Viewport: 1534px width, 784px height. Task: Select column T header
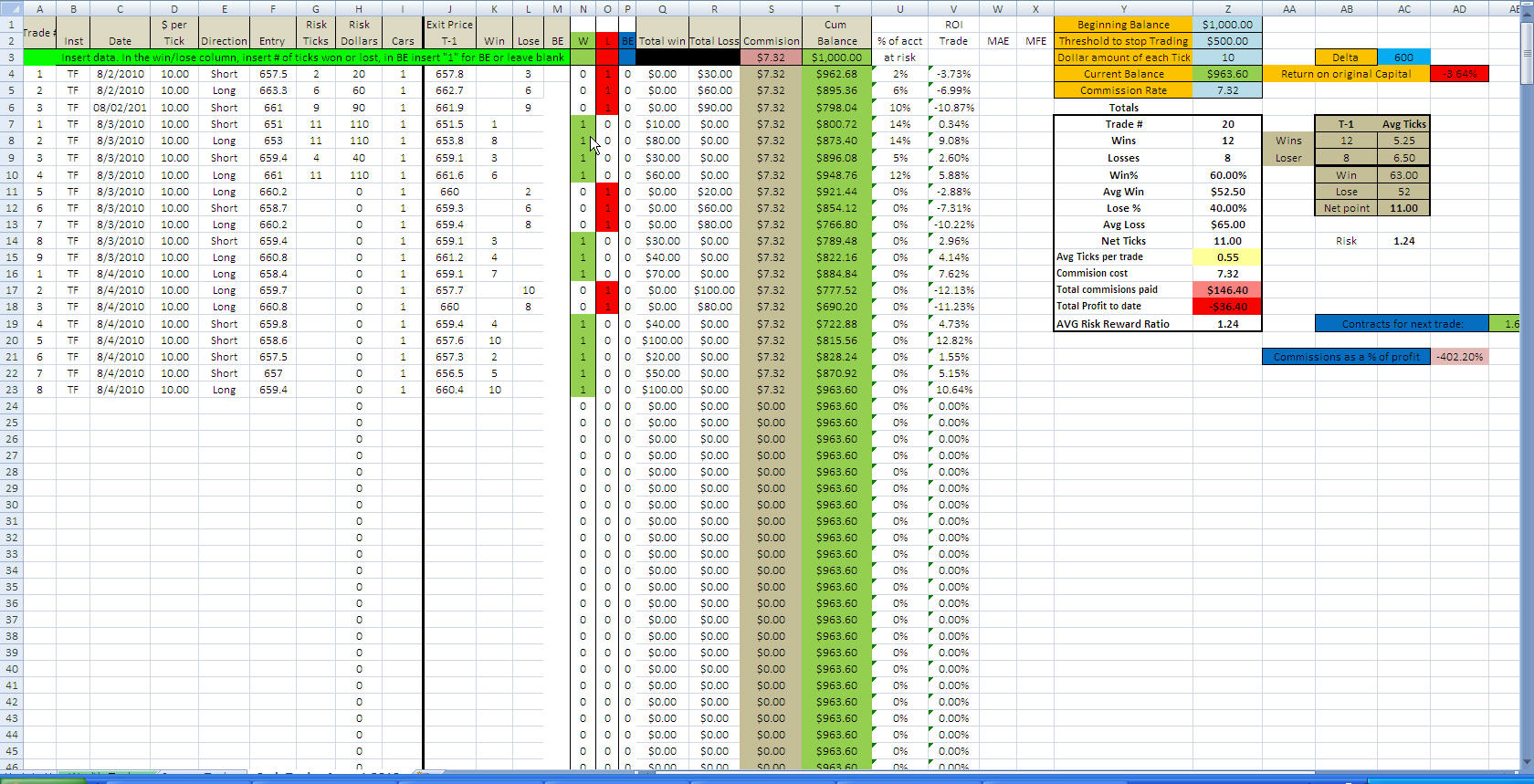[836, 8]
